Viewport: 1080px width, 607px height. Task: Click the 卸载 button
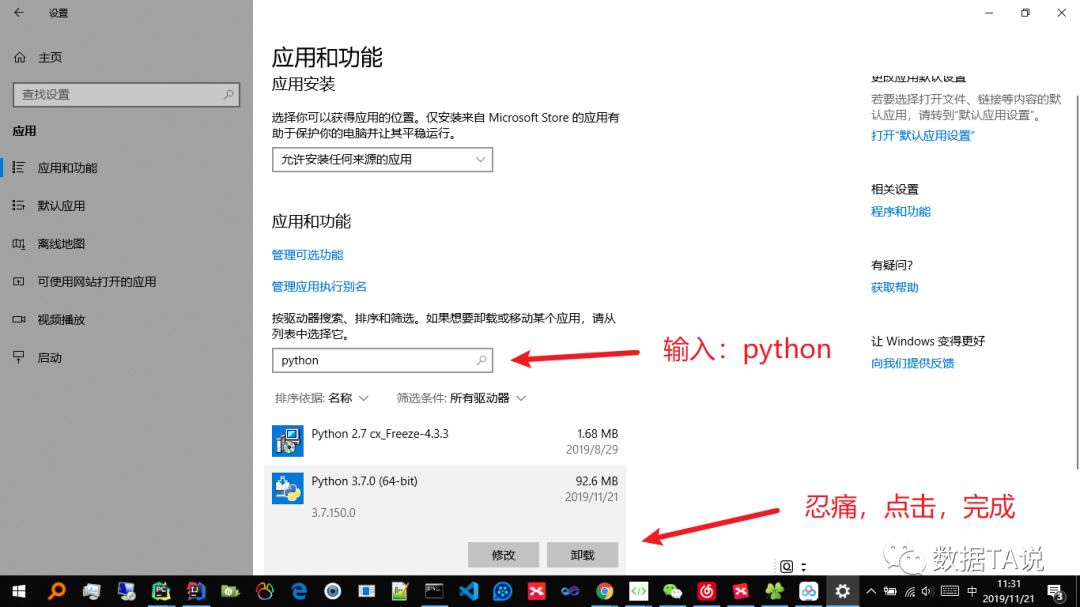coord(582,555)
